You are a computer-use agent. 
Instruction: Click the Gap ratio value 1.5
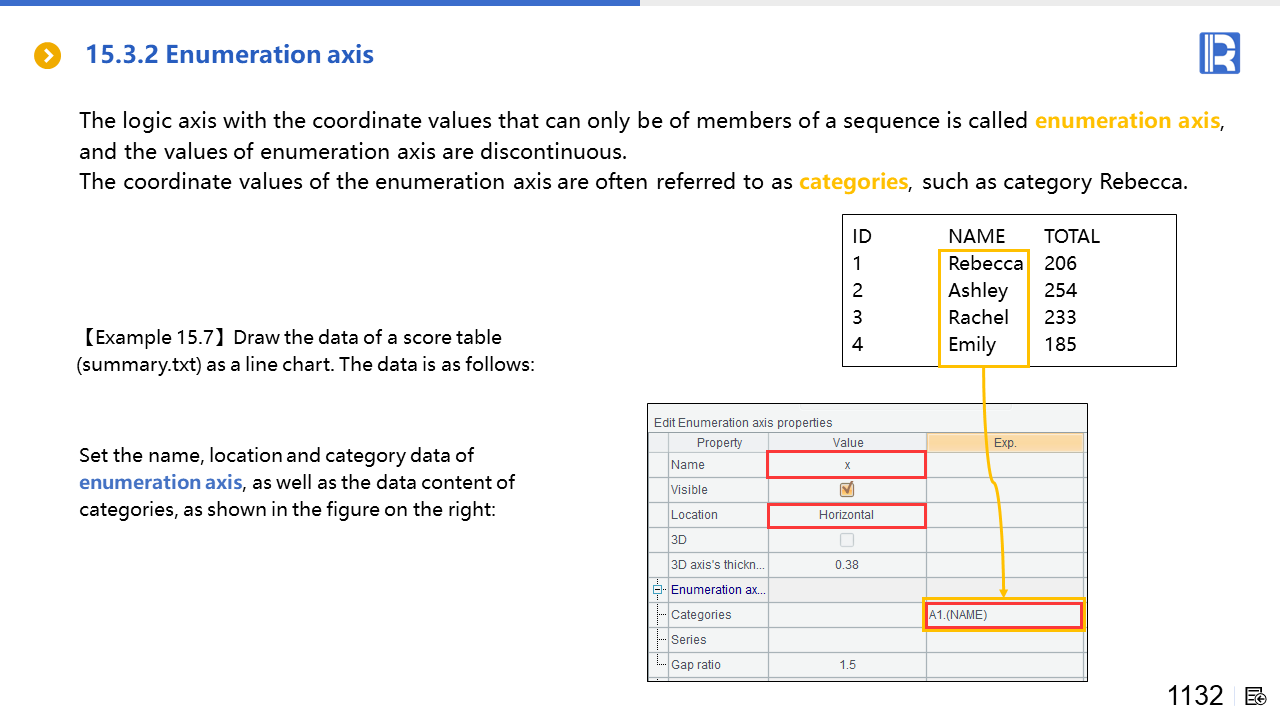847,665
